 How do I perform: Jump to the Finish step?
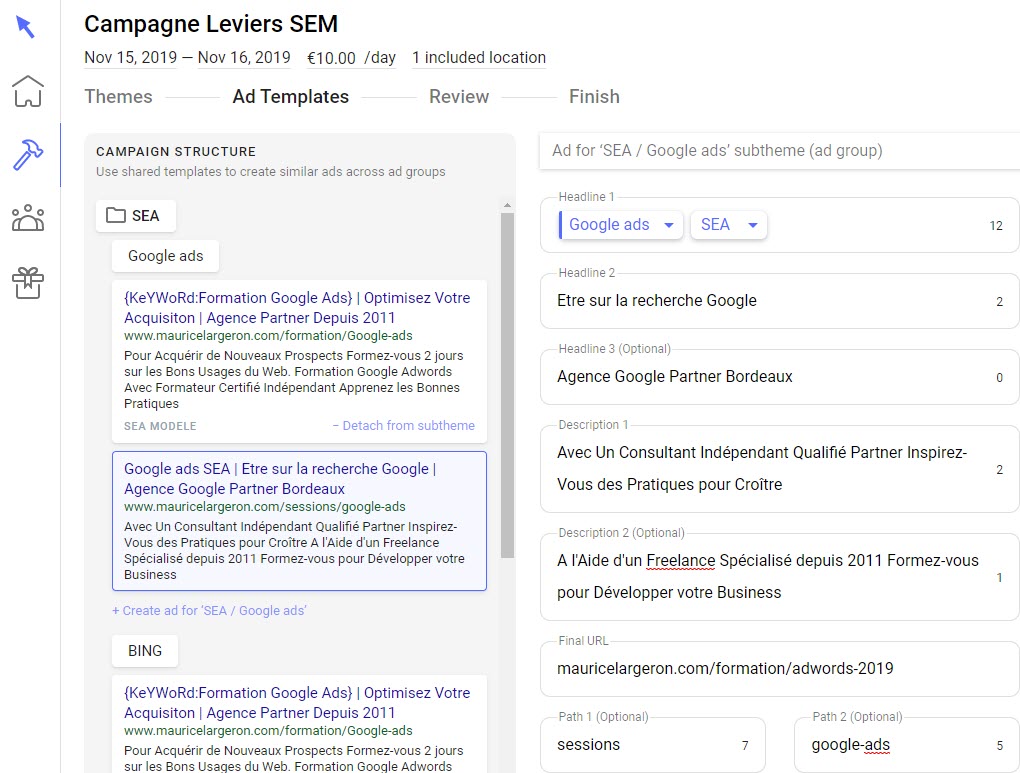(594, 96)
